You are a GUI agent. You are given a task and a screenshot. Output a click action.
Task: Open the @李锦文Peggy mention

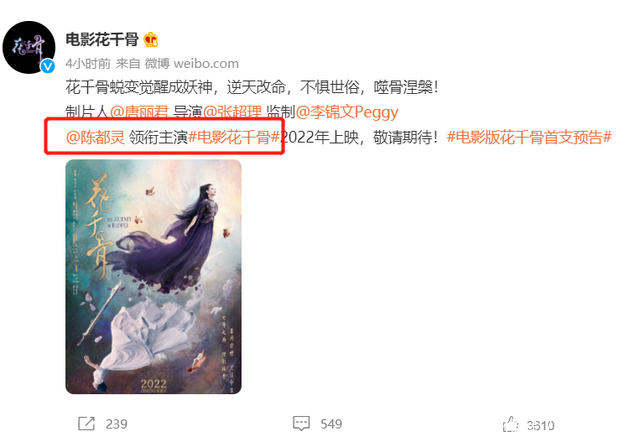point(347,112)
